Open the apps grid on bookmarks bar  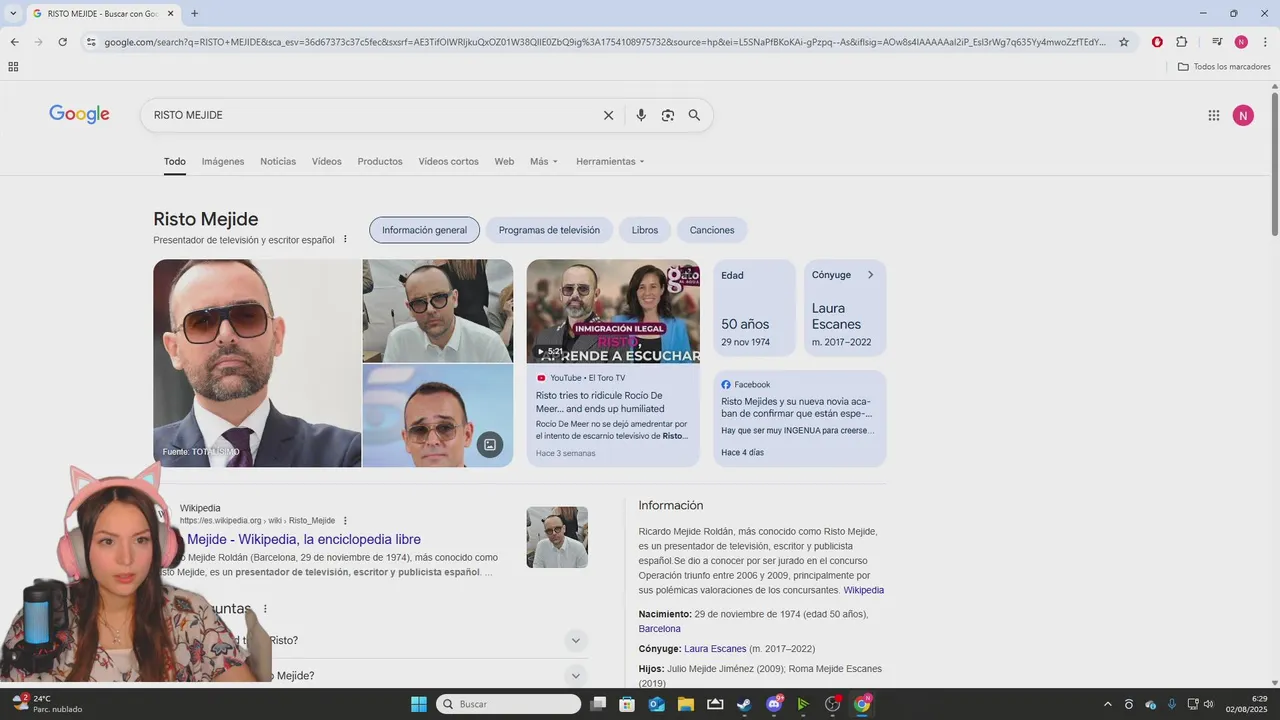click(x=13, y=67)
